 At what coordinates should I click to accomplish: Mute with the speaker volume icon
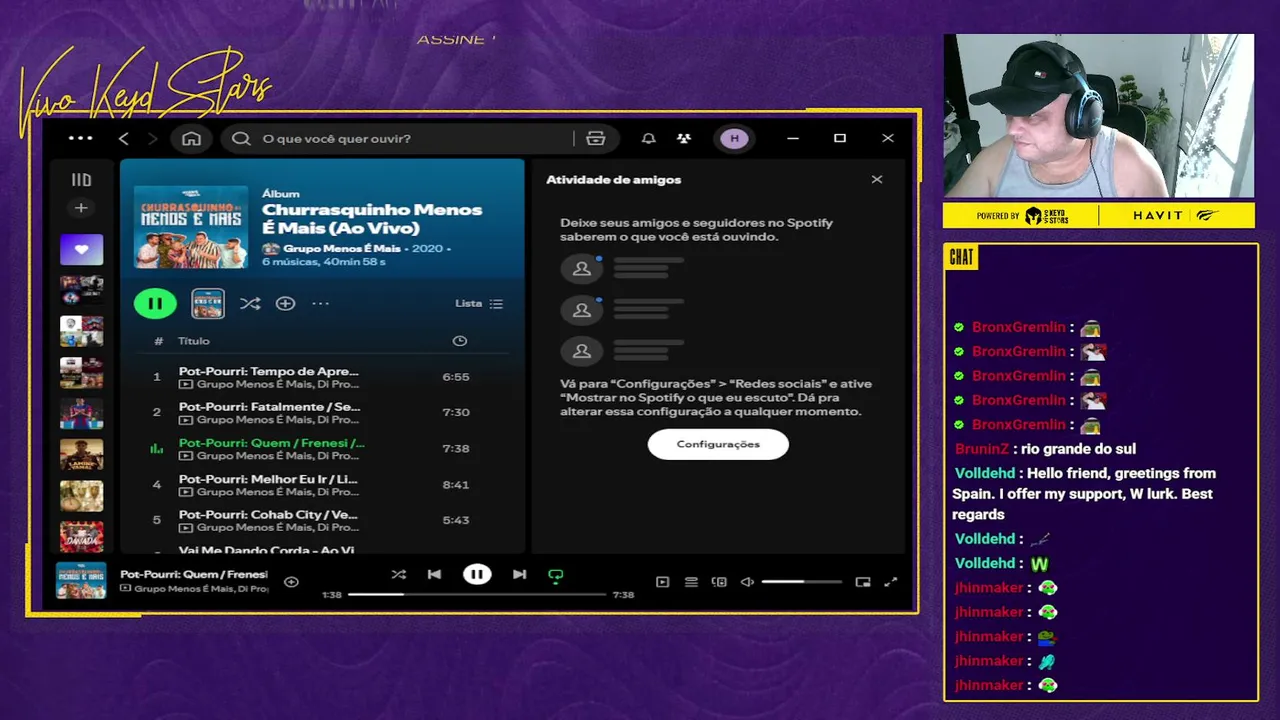[x=747, y=582]
